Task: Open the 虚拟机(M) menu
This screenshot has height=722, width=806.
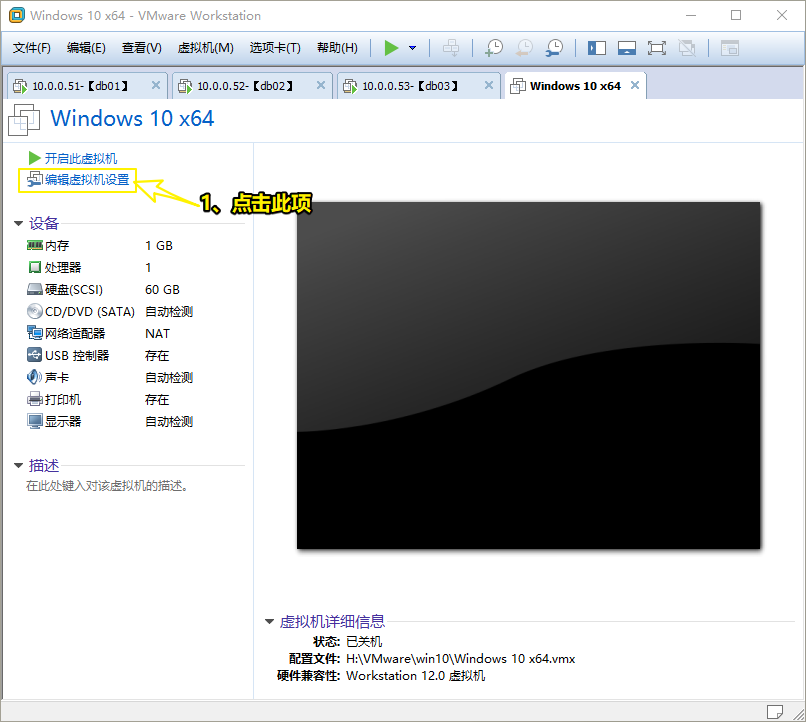Action: click(206, 48)
